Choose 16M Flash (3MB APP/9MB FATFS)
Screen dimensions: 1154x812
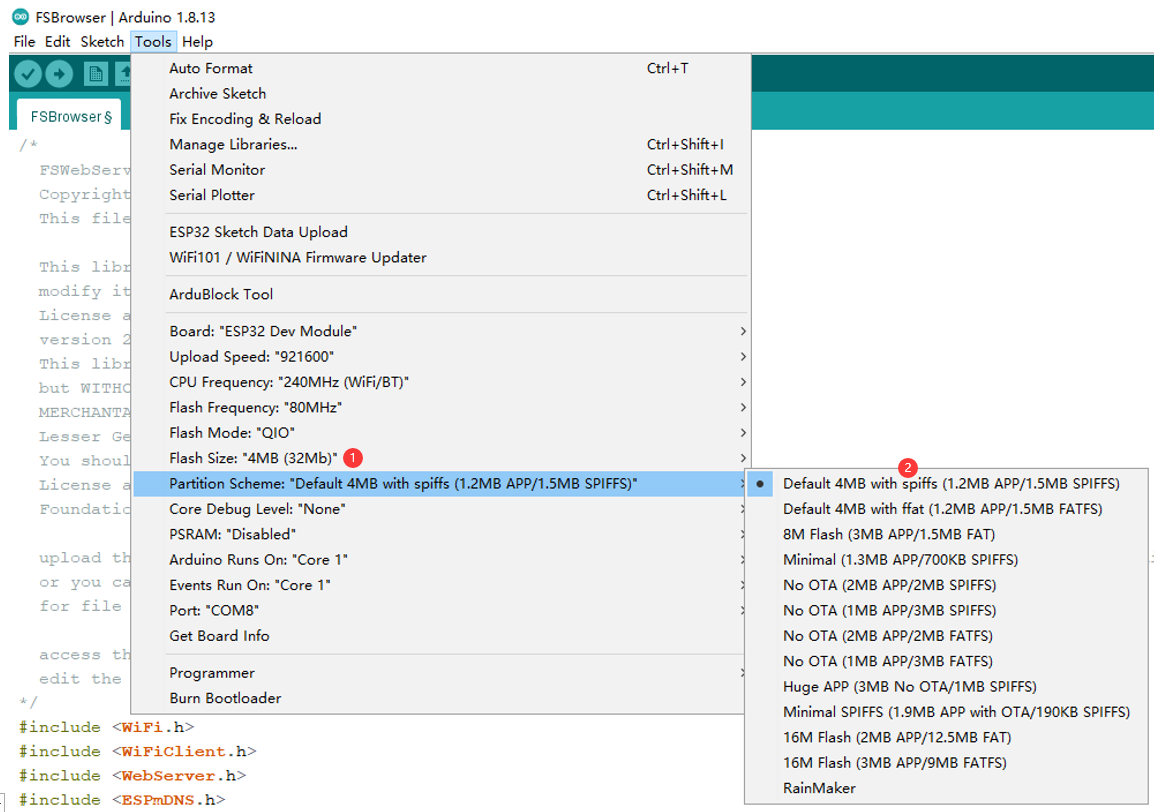click(x=946, y=763)
